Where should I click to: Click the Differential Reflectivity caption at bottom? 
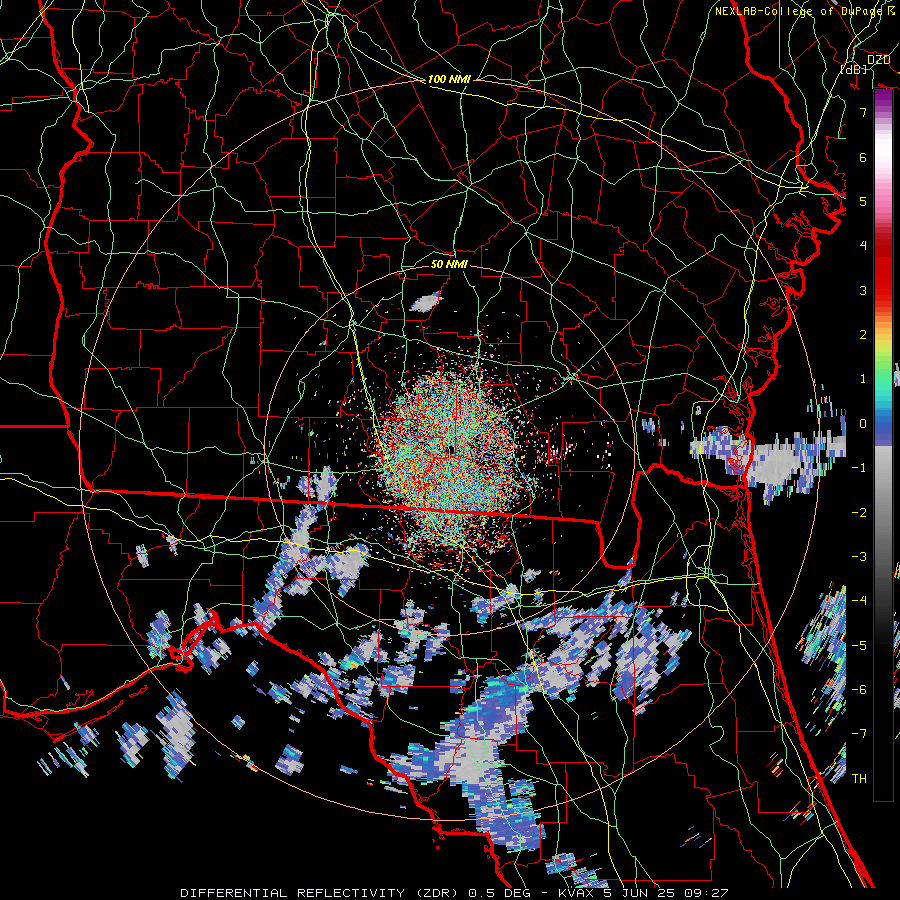[x=454, y=893]
